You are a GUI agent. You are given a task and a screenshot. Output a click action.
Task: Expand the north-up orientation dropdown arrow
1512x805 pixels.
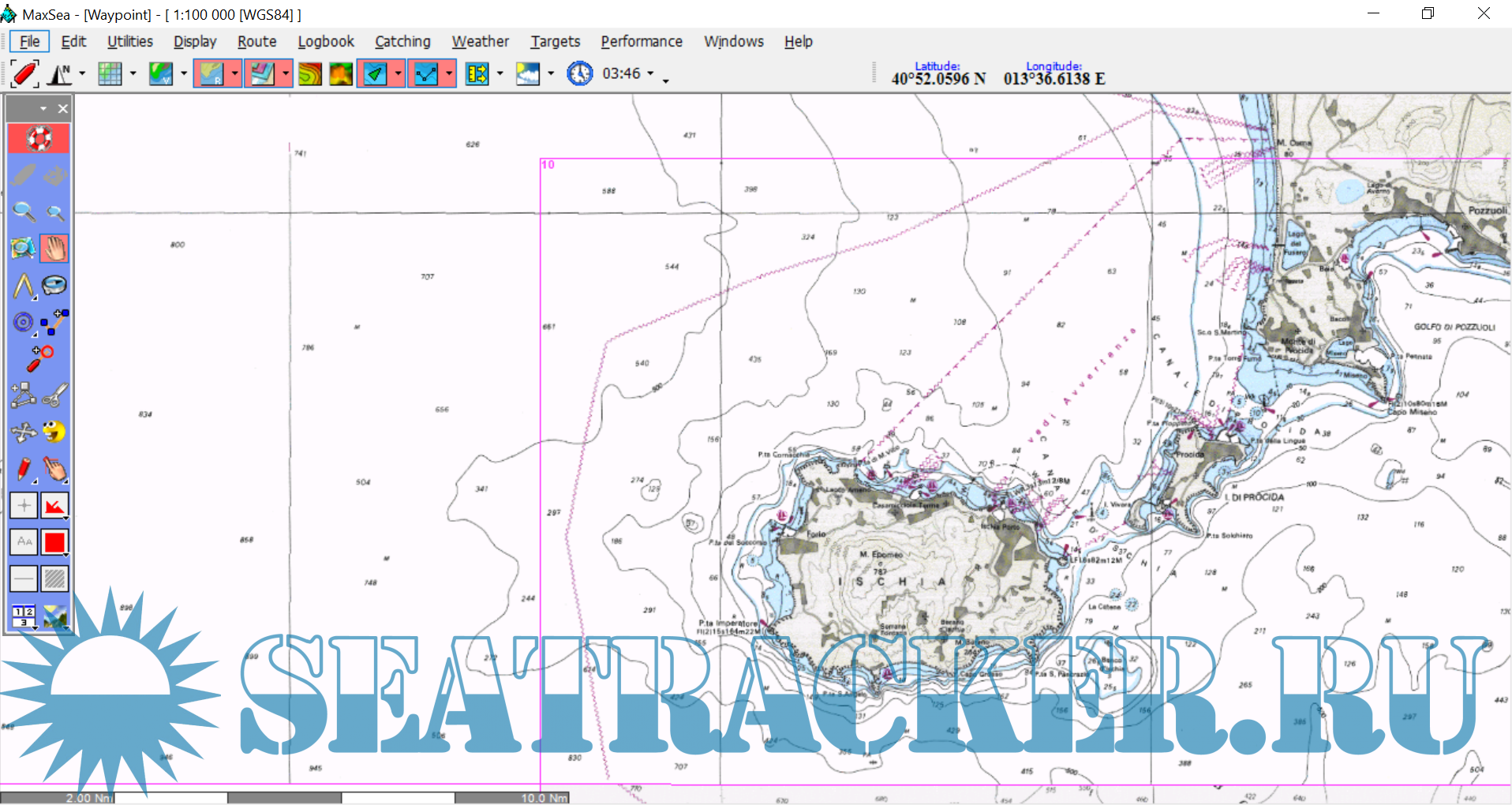[82, 74]
